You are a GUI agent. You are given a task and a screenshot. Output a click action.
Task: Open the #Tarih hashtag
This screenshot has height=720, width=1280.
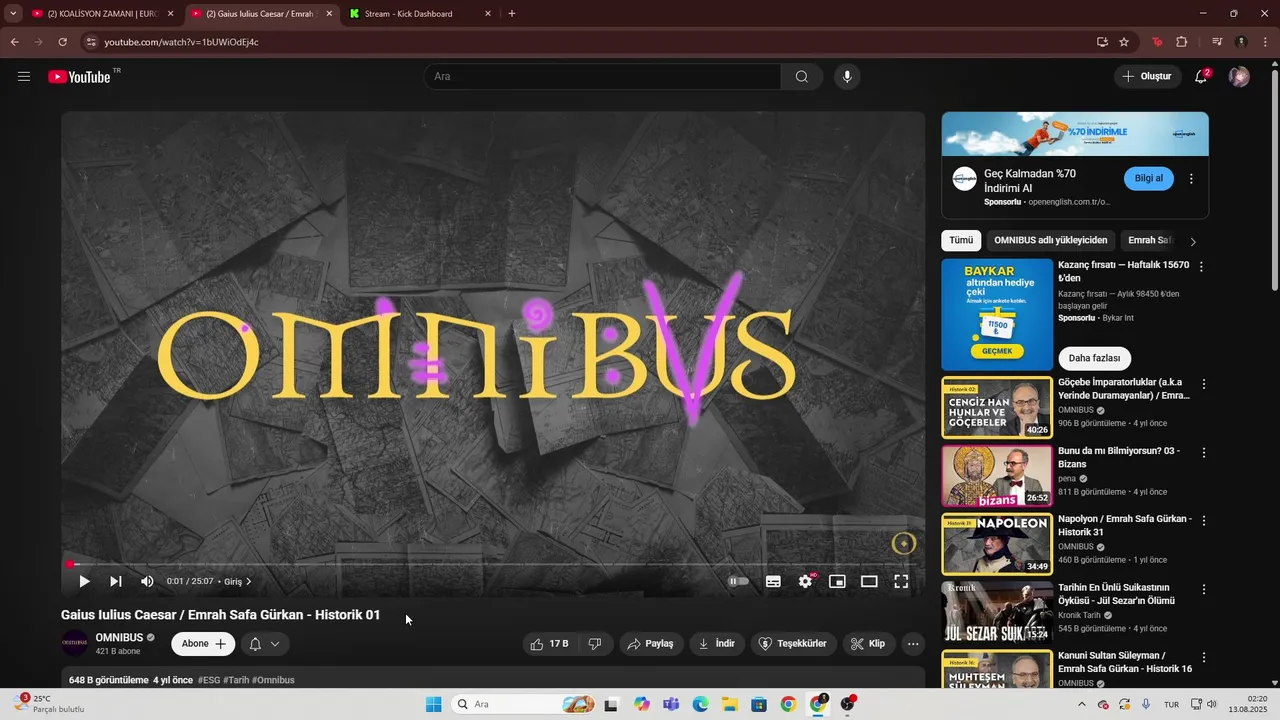[x=236, y=680]
